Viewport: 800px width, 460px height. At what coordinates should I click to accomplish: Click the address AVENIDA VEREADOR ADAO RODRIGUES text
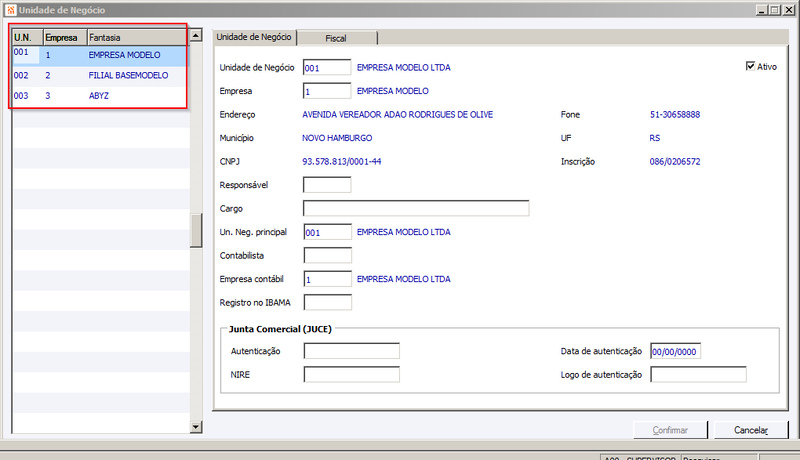[397, 114]
